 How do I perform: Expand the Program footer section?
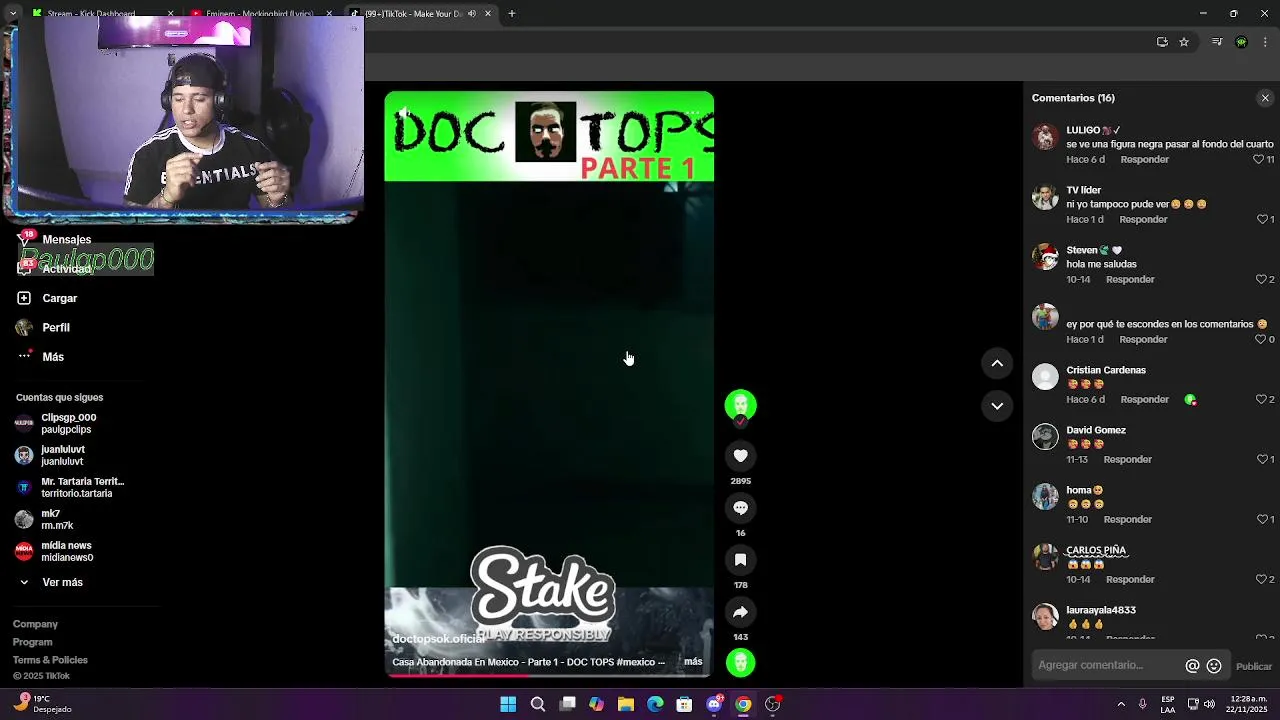tap(33, 642)
